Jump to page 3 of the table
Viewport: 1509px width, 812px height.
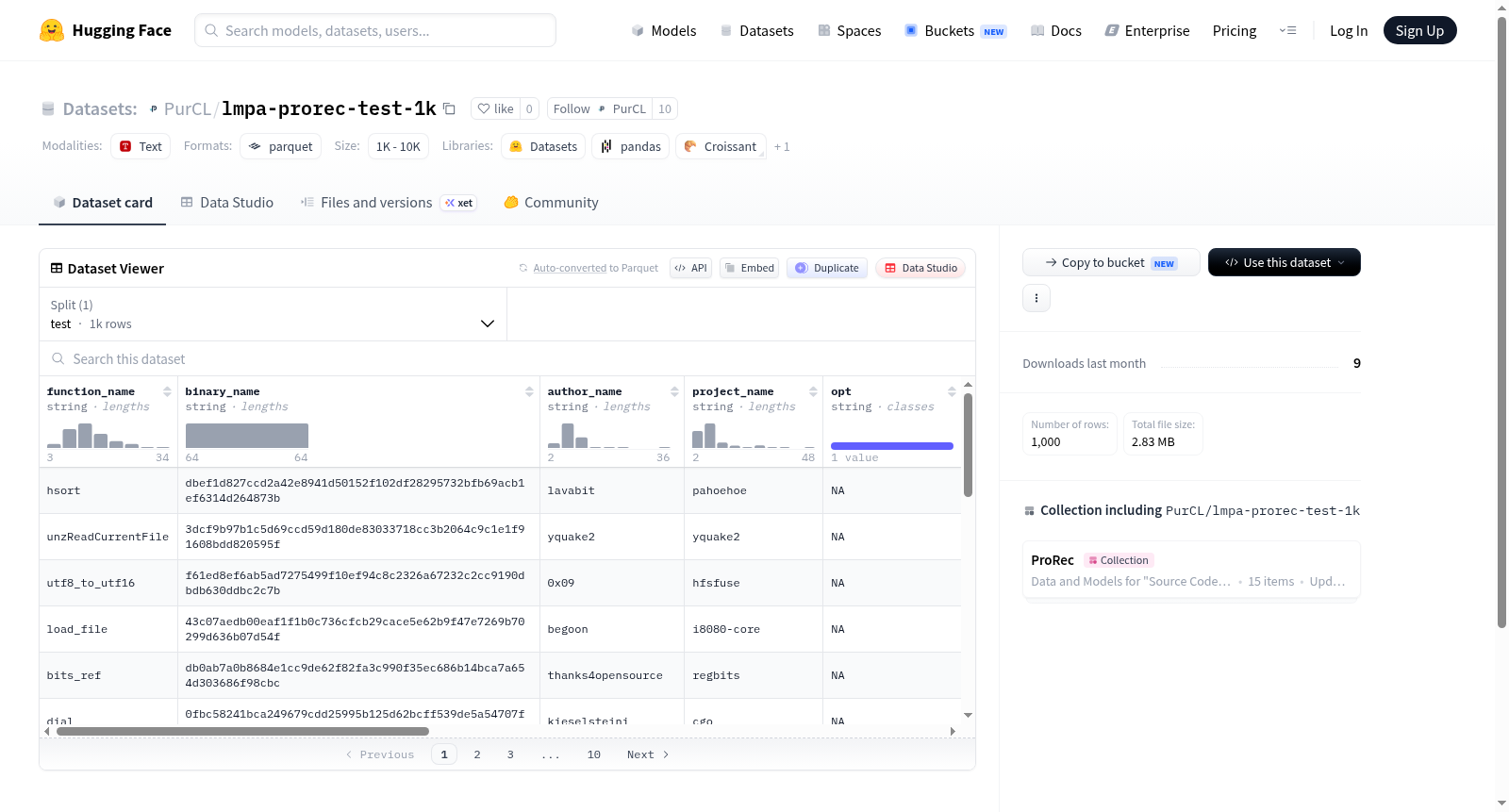coord(510,754)
